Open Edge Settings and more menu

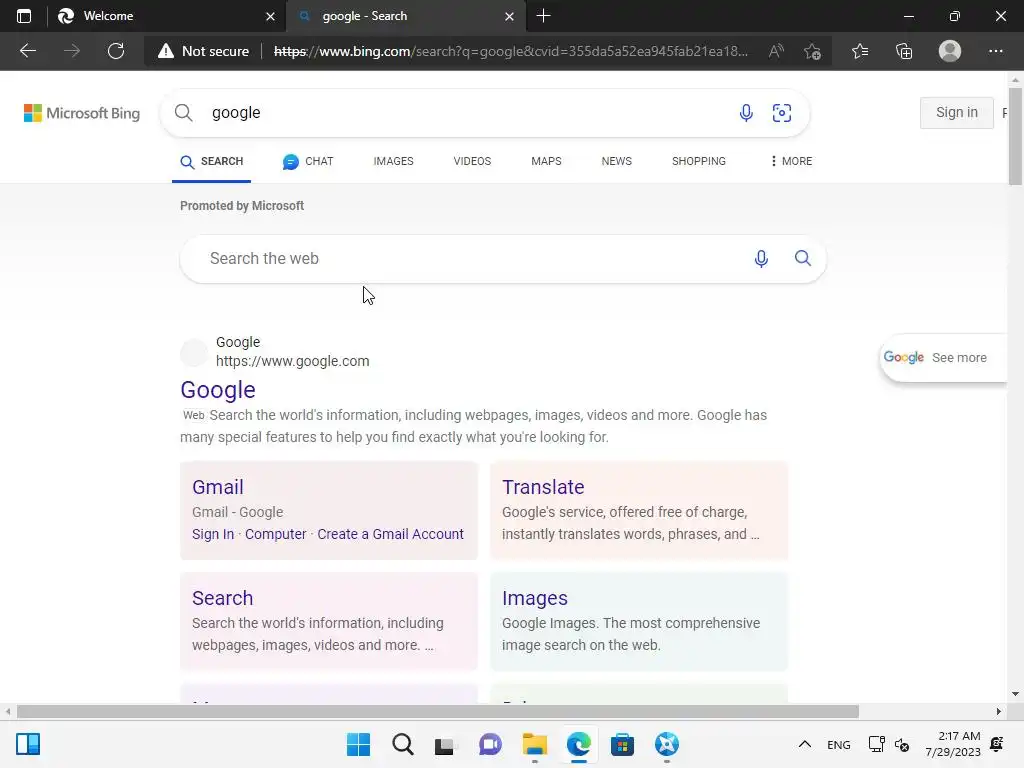coord(995,51)
